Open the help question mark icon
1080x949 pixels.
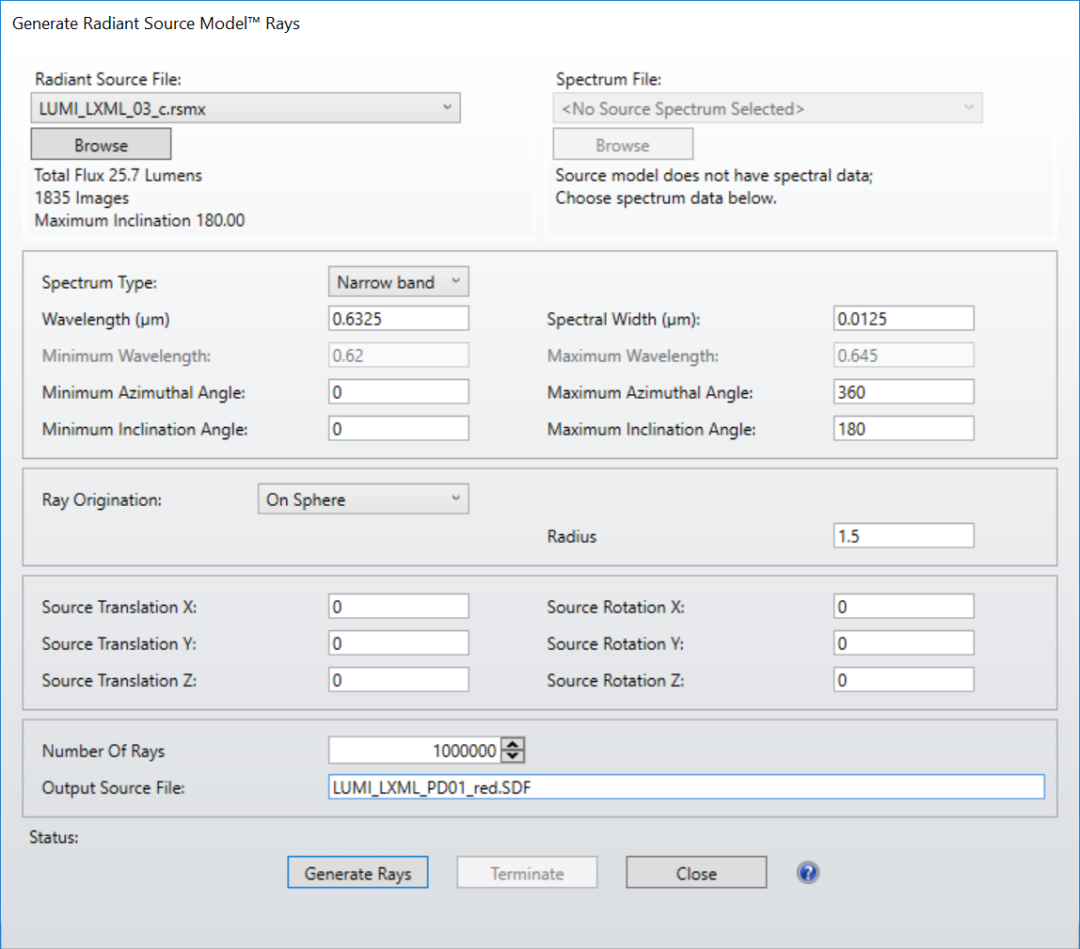pos(807,873)
